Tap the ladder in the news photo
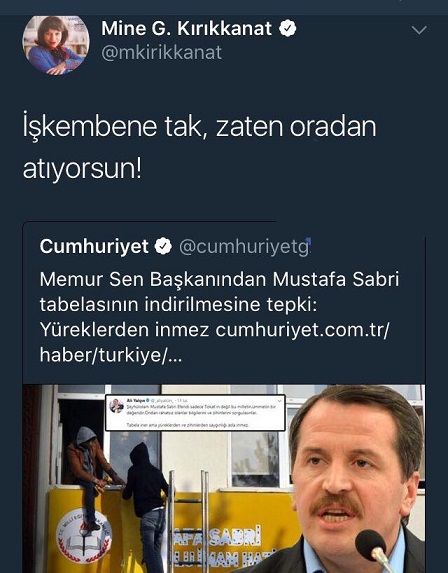 [189, 521]
